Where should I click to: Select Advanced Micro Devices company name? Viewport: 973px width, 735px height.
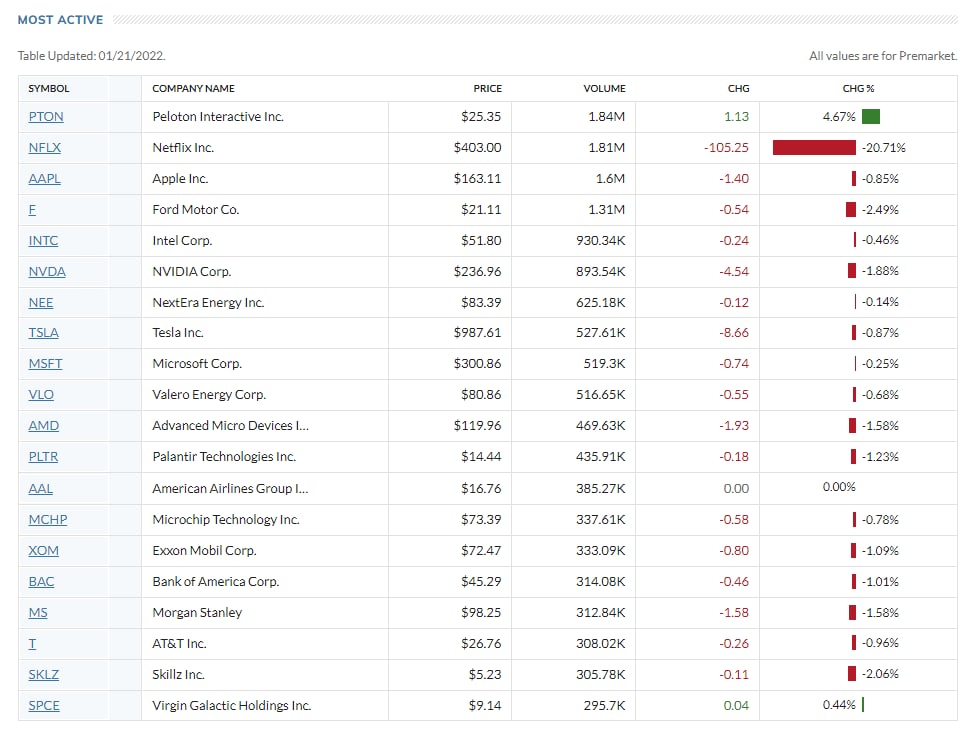[x=231, y=426]
